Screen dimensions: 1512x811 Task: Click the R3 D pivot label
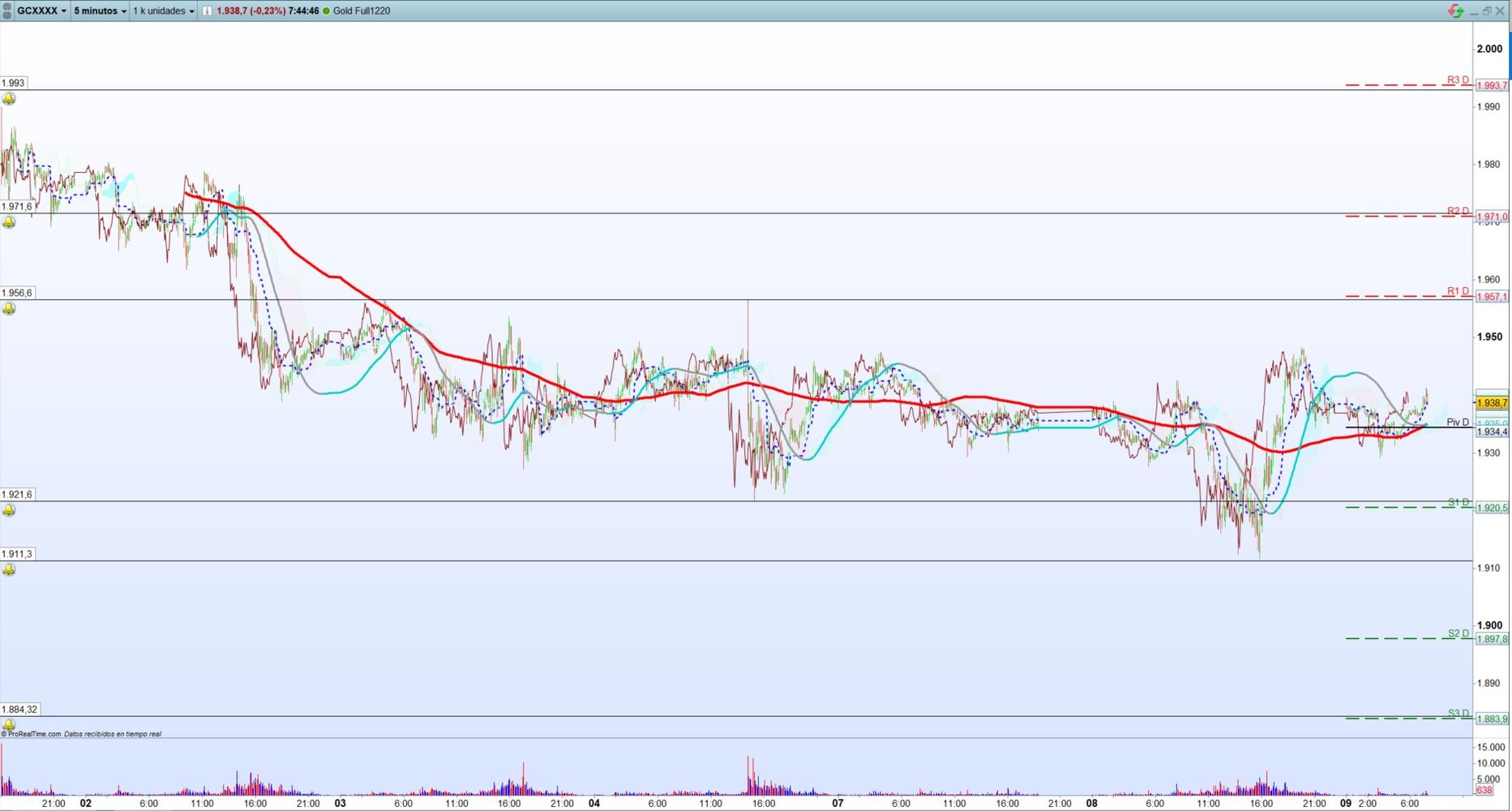point(1458,79)
